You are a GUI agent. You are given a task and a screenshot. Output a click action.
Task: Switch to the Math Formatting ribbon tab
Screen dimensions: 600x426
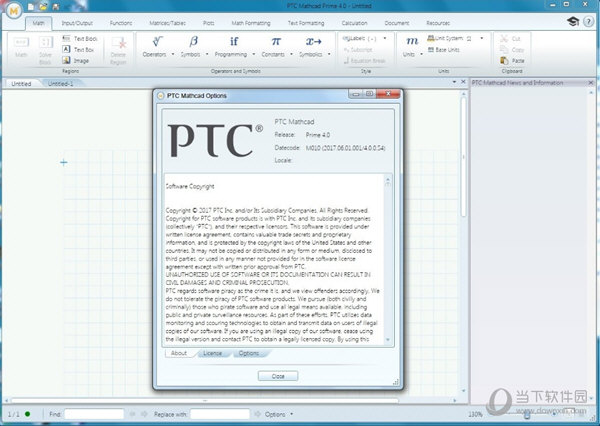tap(251, 23)
